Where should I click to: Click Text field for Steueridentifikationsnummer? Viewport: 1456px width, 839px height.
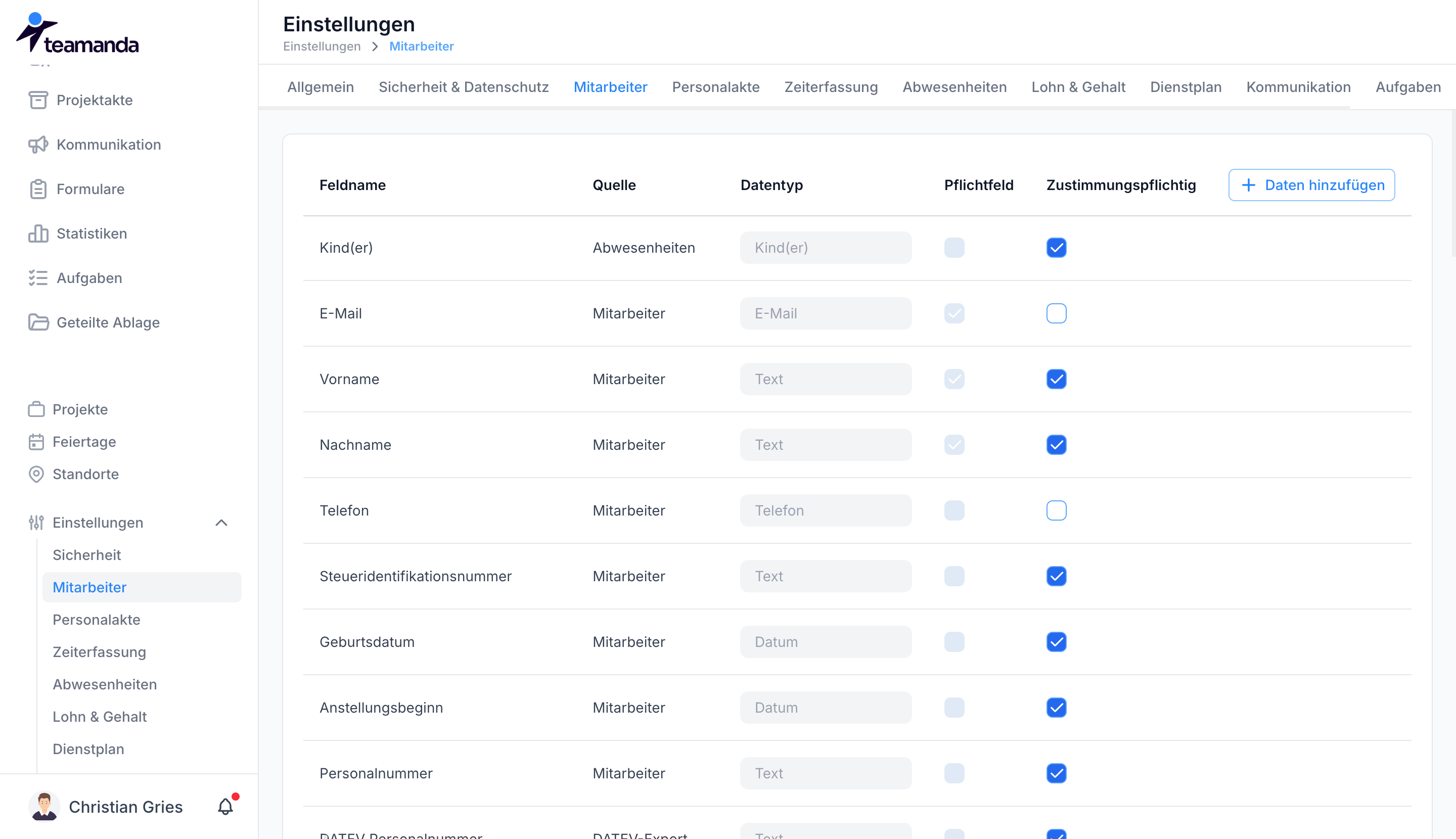[x=826, y=576]
